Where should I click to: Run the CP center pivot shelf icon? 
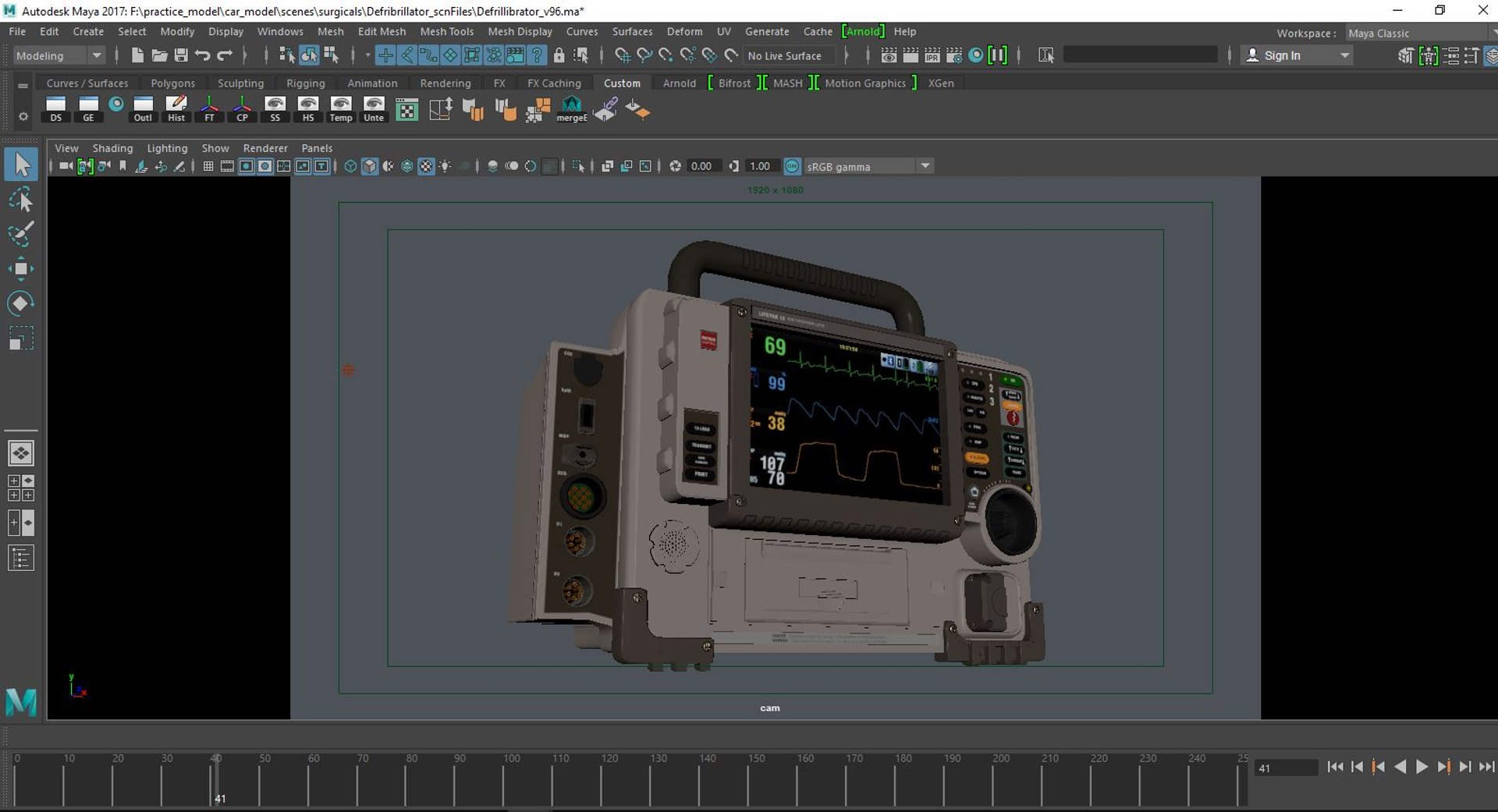tap(242, 109)
